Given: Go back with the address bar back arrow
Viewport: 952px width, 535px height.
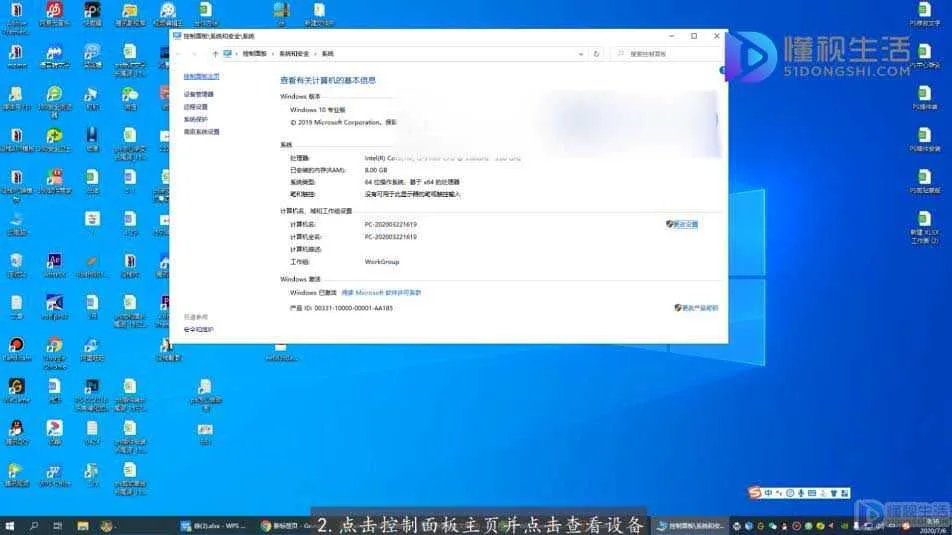Looking at the screenshot, I should [179, 54].
